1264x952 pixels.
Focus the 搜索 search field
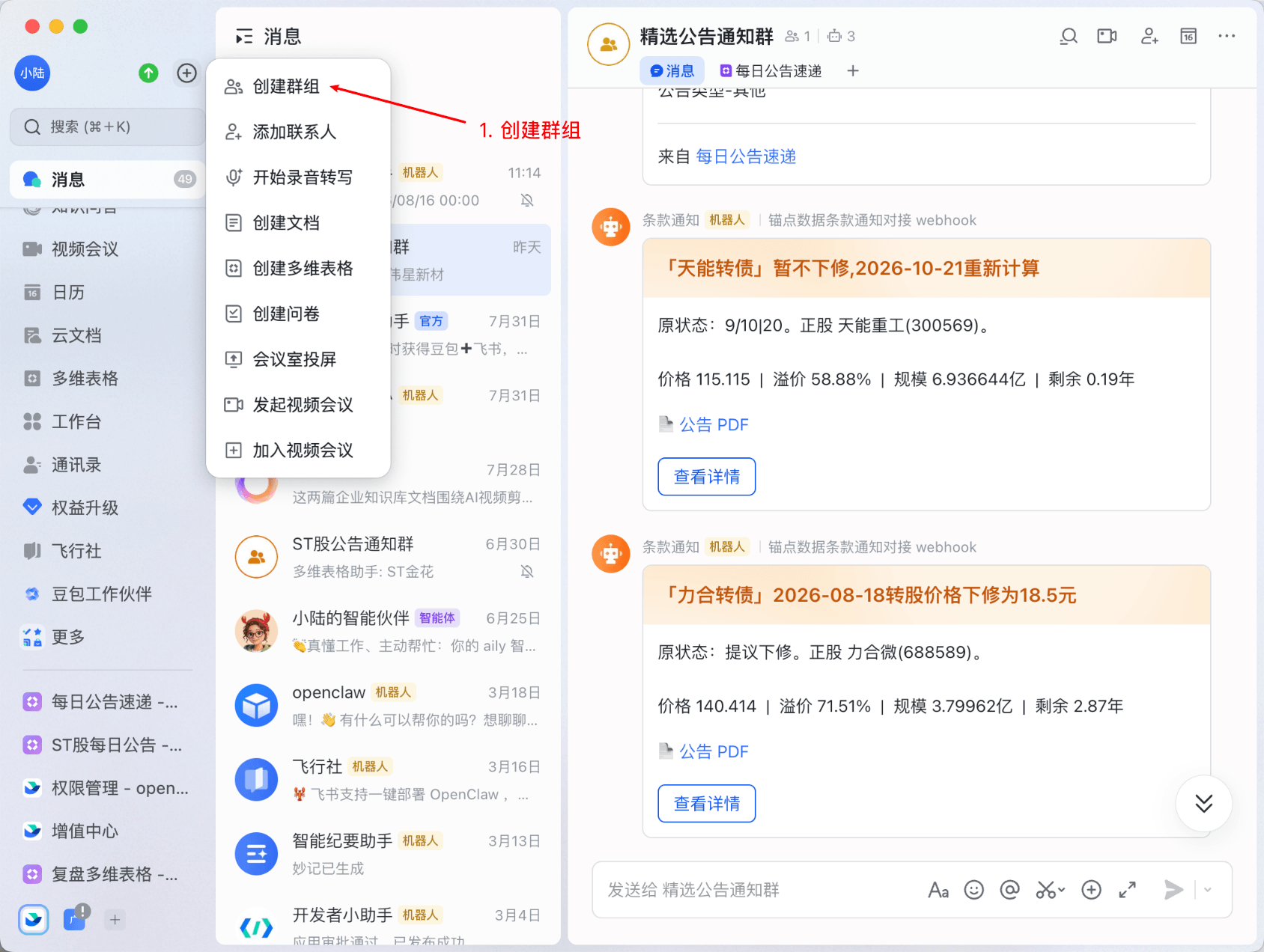tap(107, 126)
